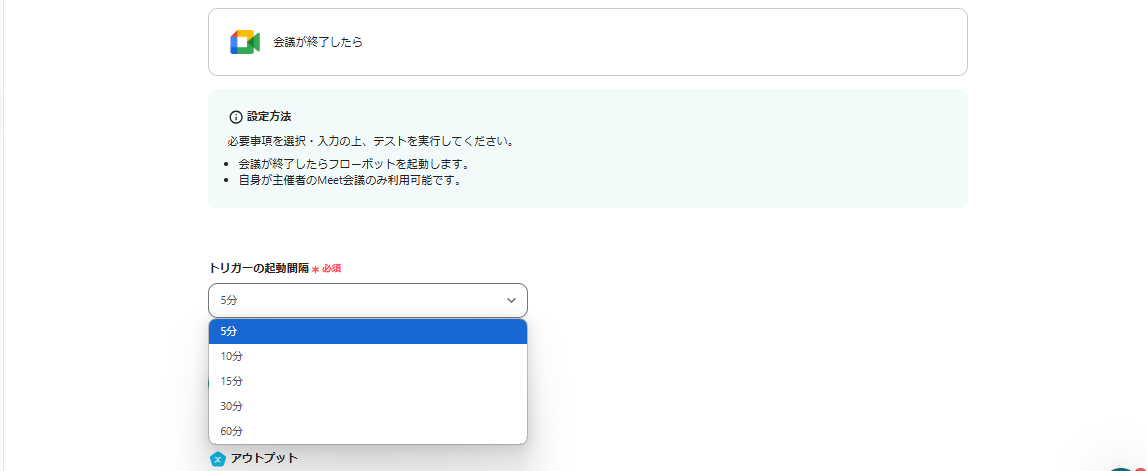
Task: Click the アウトプット heading text
Action: (264, 459)
